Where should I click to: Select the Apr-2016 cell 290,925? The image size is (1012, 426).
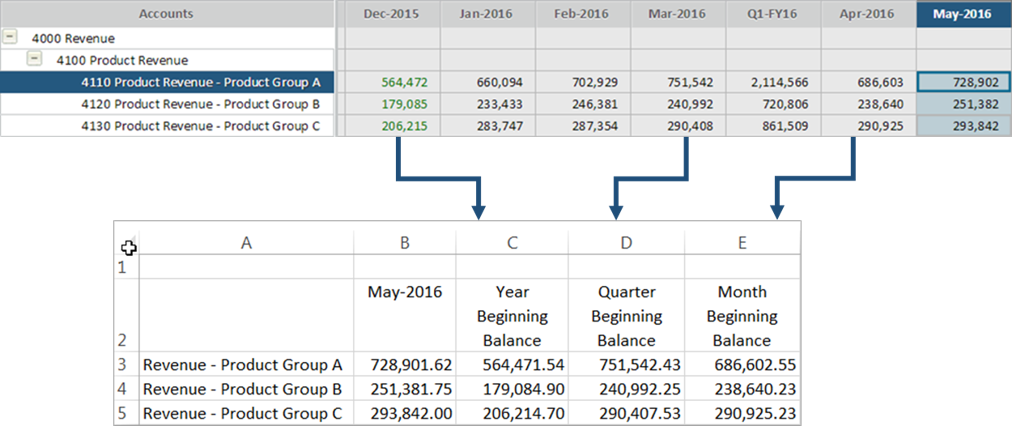869,126
